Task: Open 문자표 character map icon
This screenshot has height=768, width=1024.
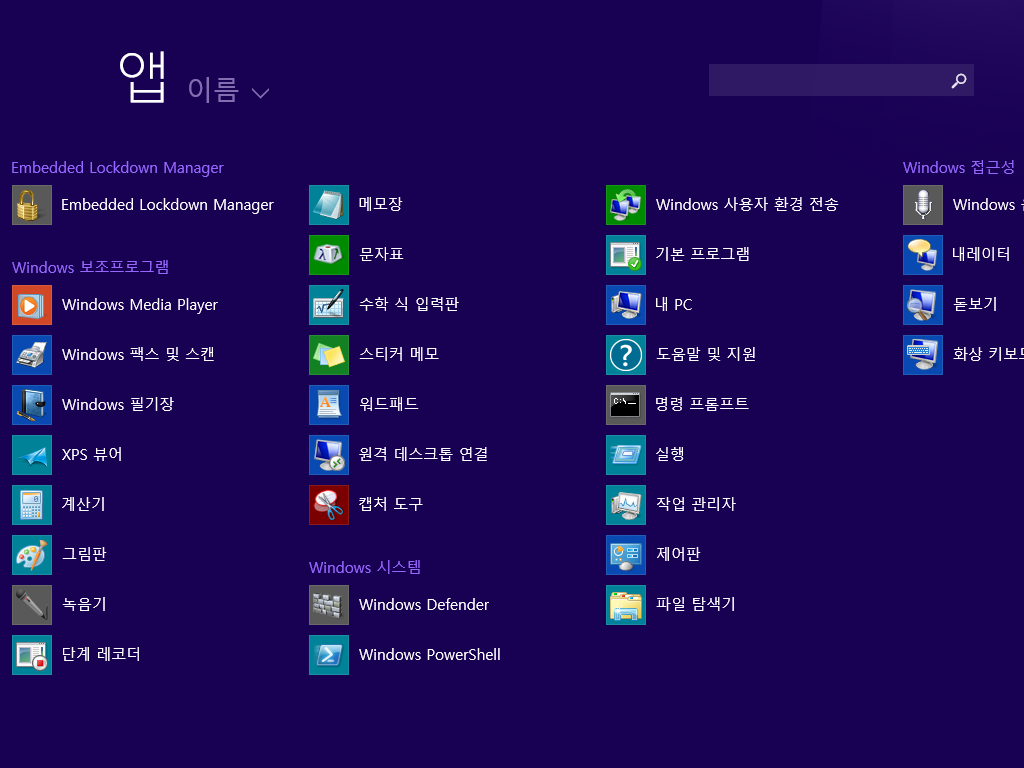Action: click(329, 255)
